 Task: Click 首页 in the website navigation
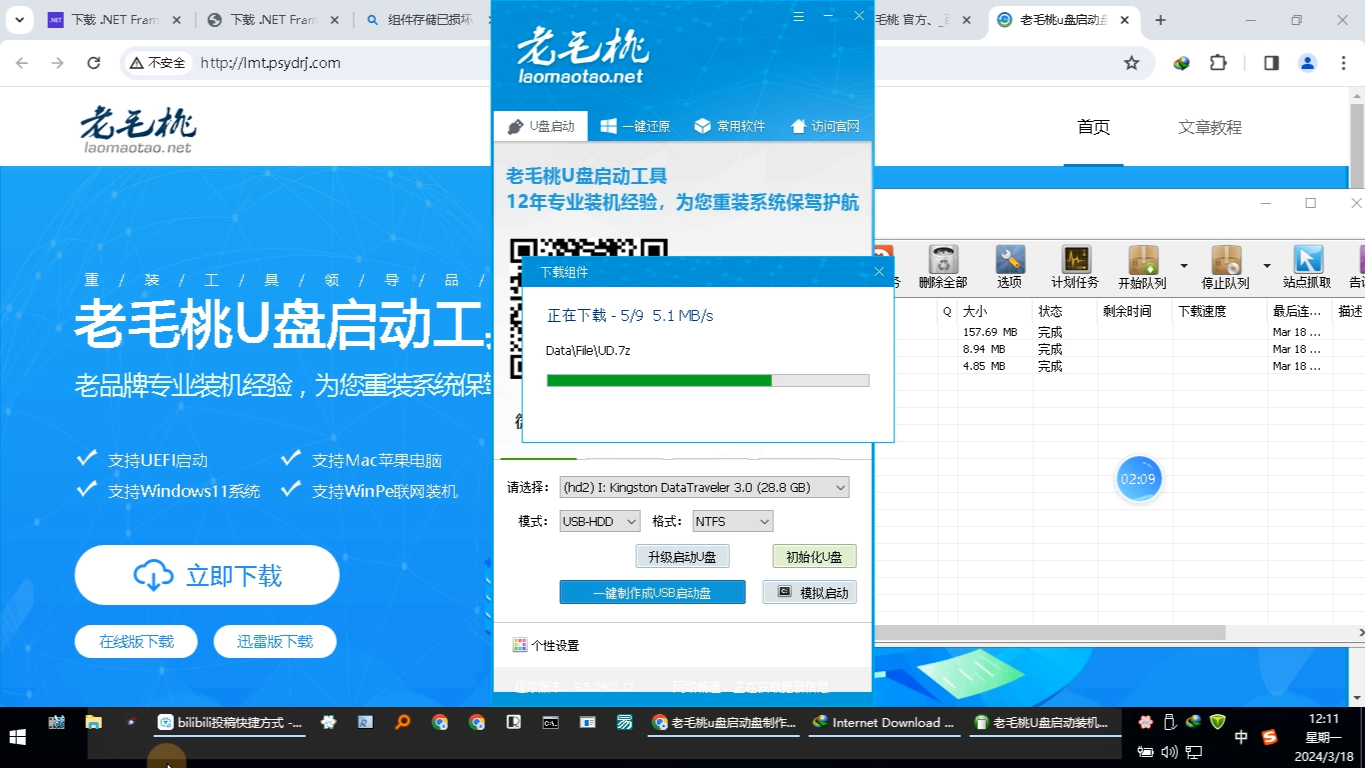click(1093, 128)
